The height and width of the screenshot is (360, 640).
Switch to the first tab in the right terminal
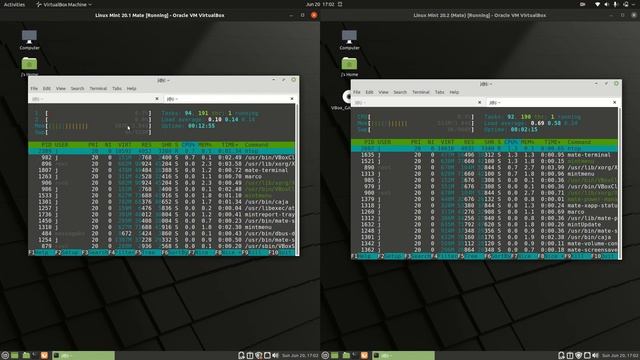tap(418, 102)
